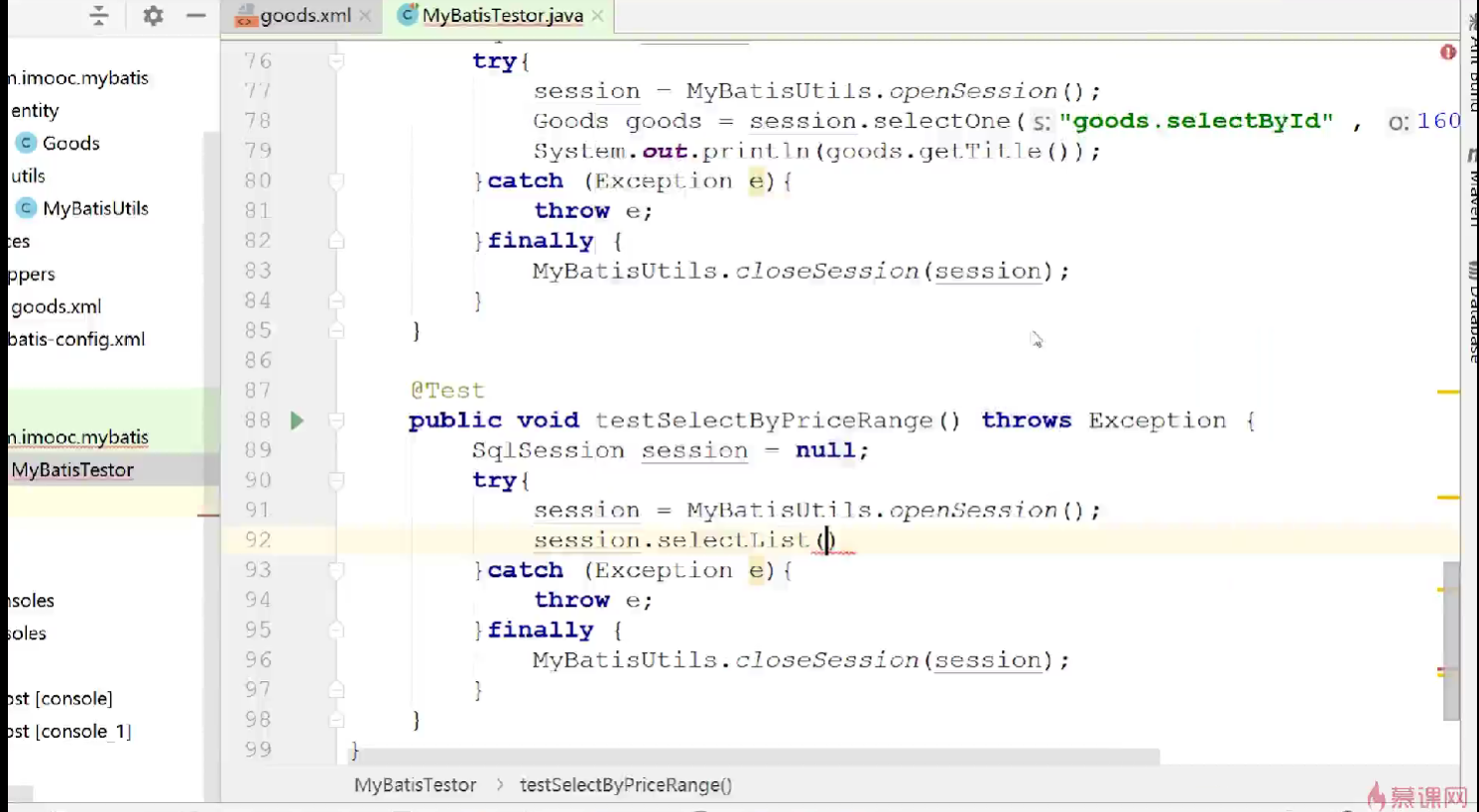Screen dimensions: 1479x812
Task: Open the Database tool window
Action: (x=1472, y=312)
